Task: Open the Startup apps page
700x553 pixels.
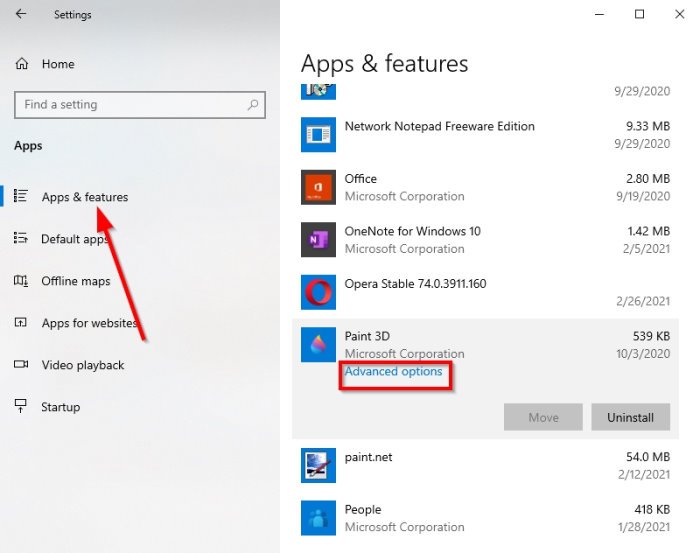Action: pyautogui.click(x=60, y=407)
